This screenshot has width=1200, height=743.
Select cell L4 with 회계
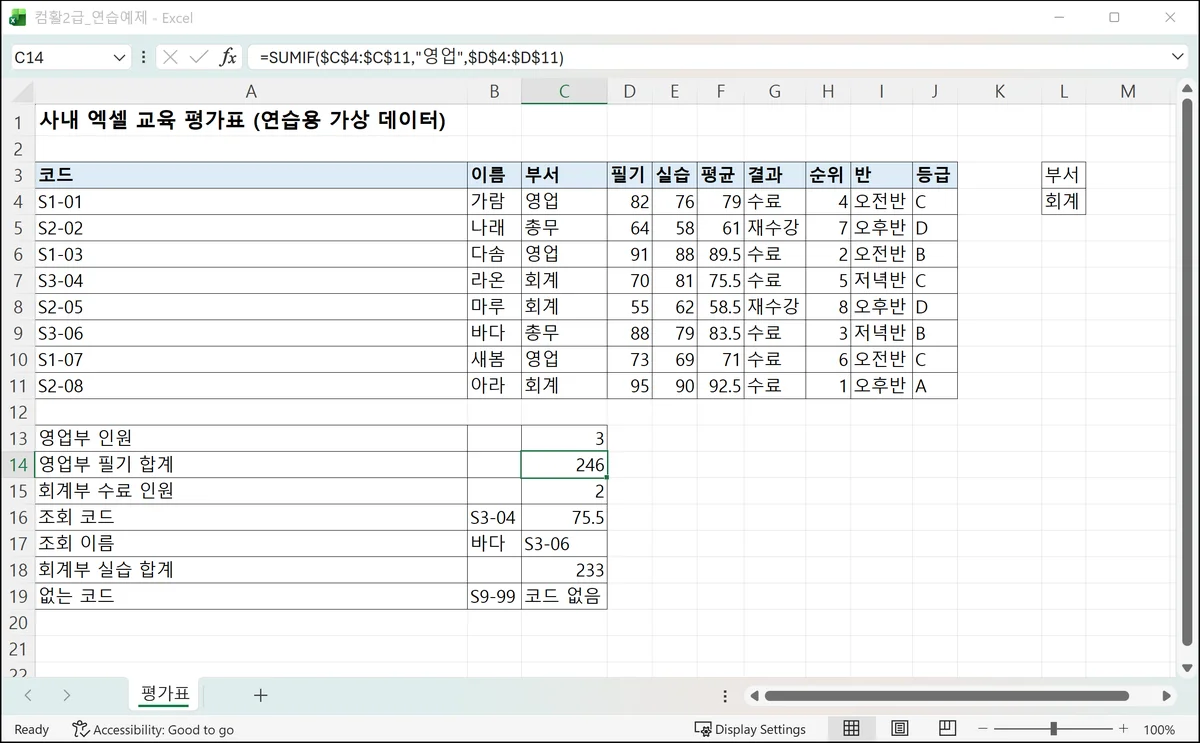click(1063, 201)
